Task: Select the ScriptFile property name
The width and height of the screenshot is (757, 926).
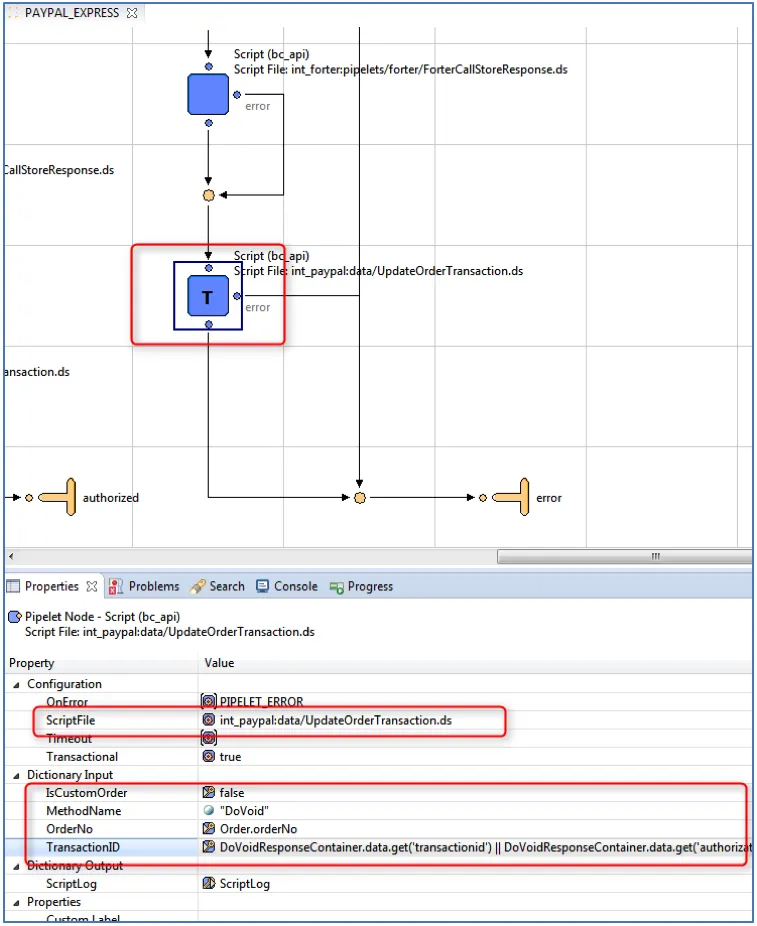Action: [70, 720]
